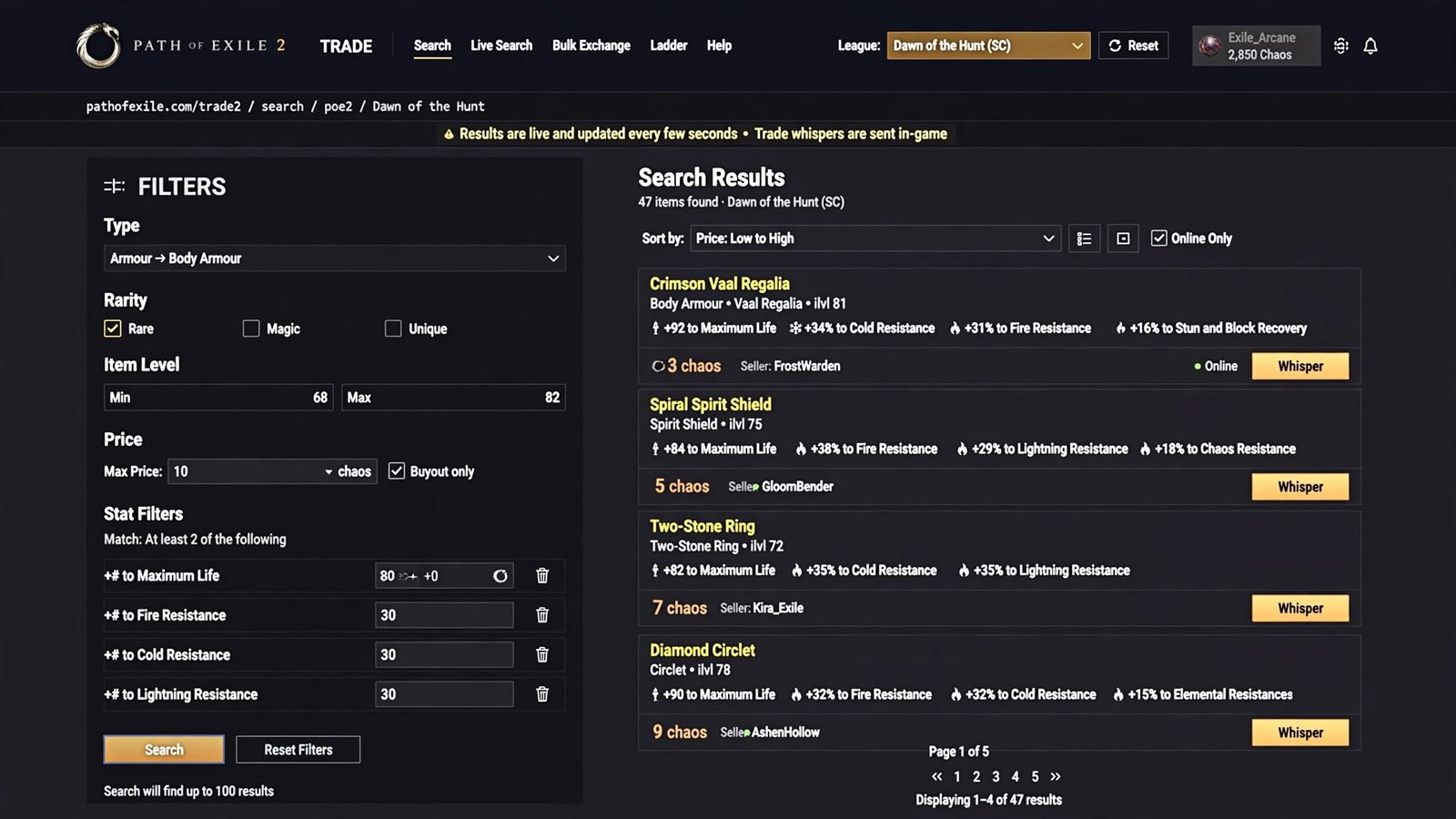This screenshot has width=1456, height=819.
Task: Open the chaos currency dropdown
Action: (x=349, y=471)
